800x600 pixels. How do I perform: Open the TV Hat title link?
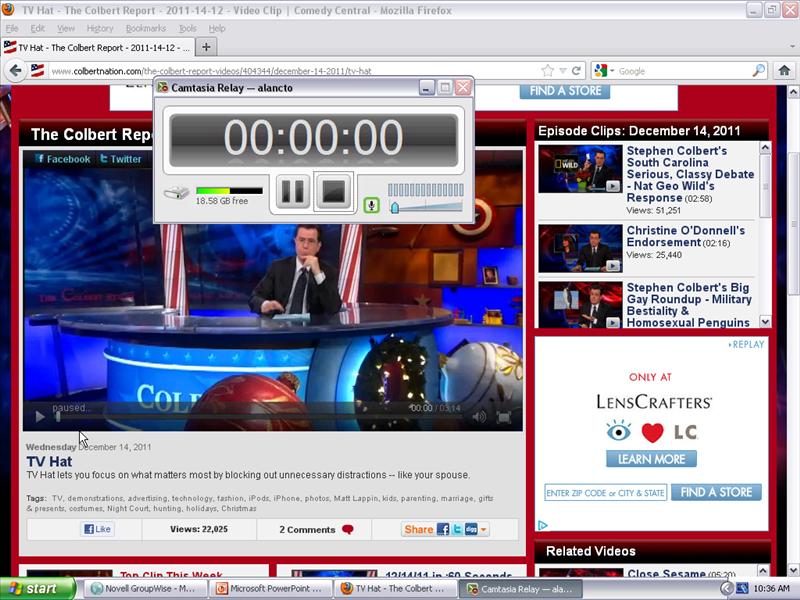49,461
